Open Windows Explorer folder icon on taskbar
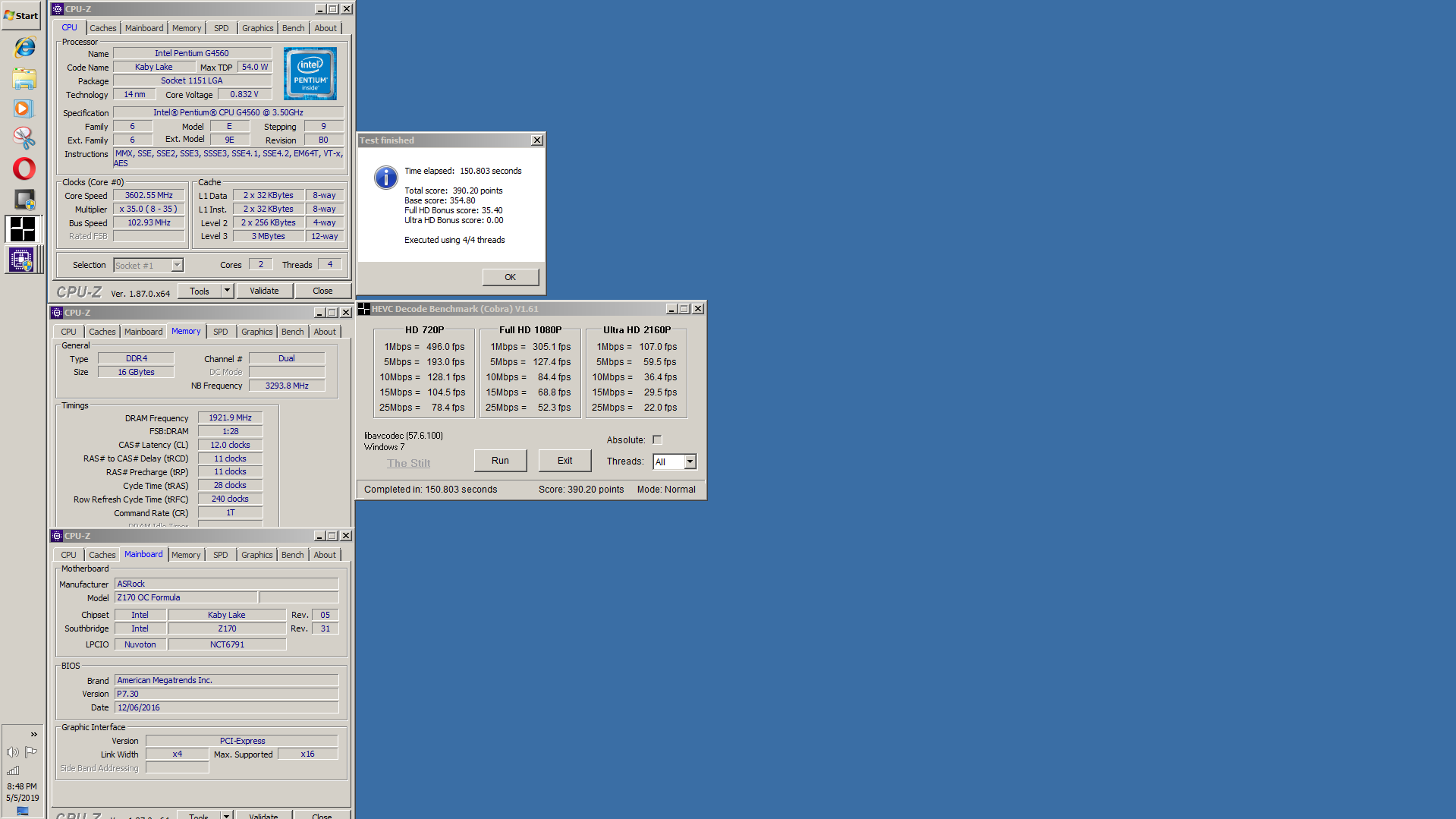Image resolution: width=1456 pixels, height=819 pixels. [x=24, y=78]
